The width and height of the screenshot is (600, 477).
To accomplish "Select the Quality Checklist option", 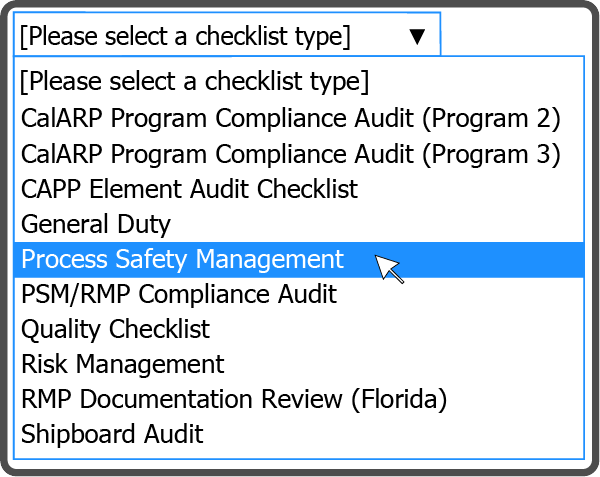I will (x=116, y=329).
